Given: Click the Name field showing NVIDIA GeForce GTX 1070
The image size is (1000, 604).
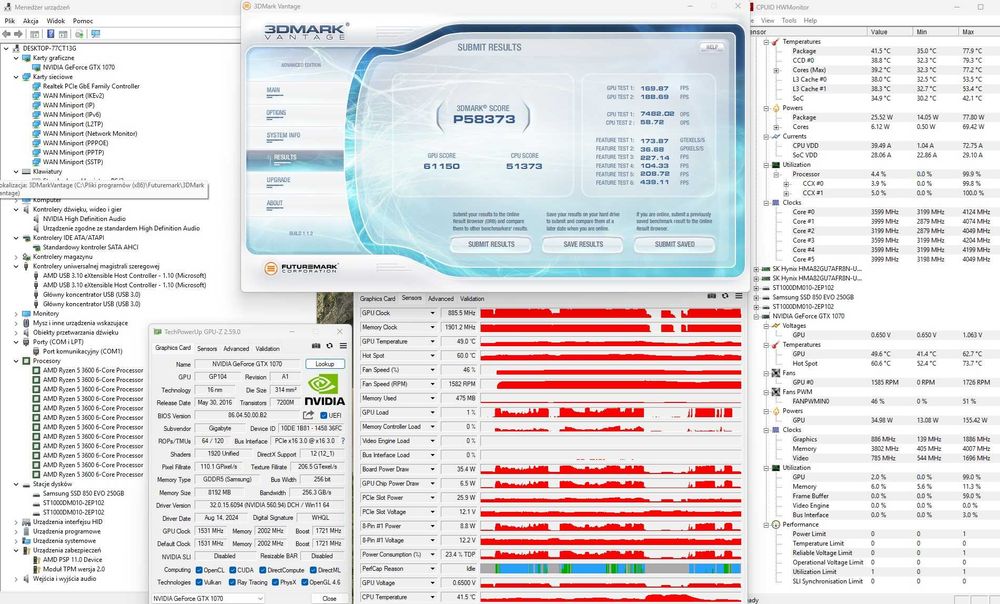Looking at the screenshot, I should (247, 364).
